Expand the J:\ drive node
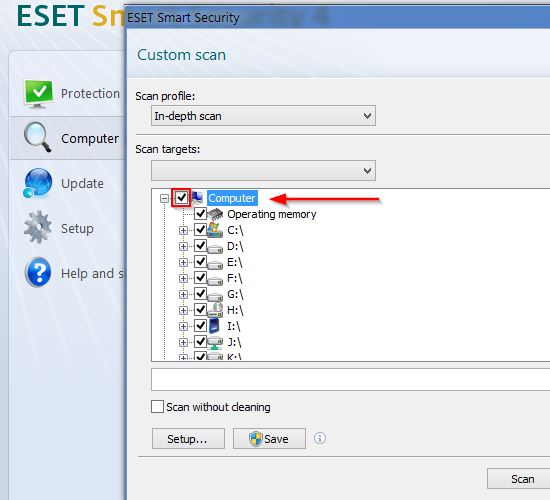The width and height of the screenshot is (550, 500). click(183, 342)
